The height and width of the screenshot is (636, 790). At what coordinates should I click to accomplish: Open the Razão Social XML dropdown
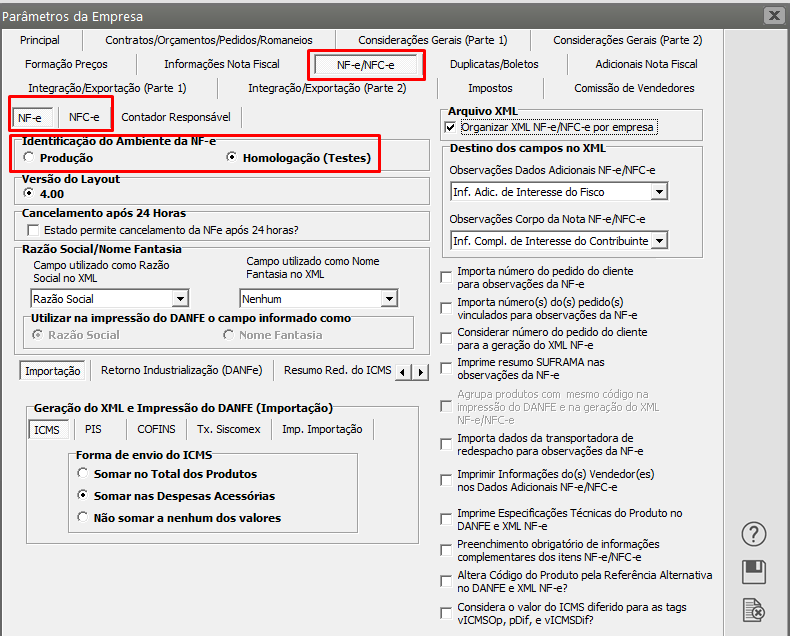click(180, 299)
